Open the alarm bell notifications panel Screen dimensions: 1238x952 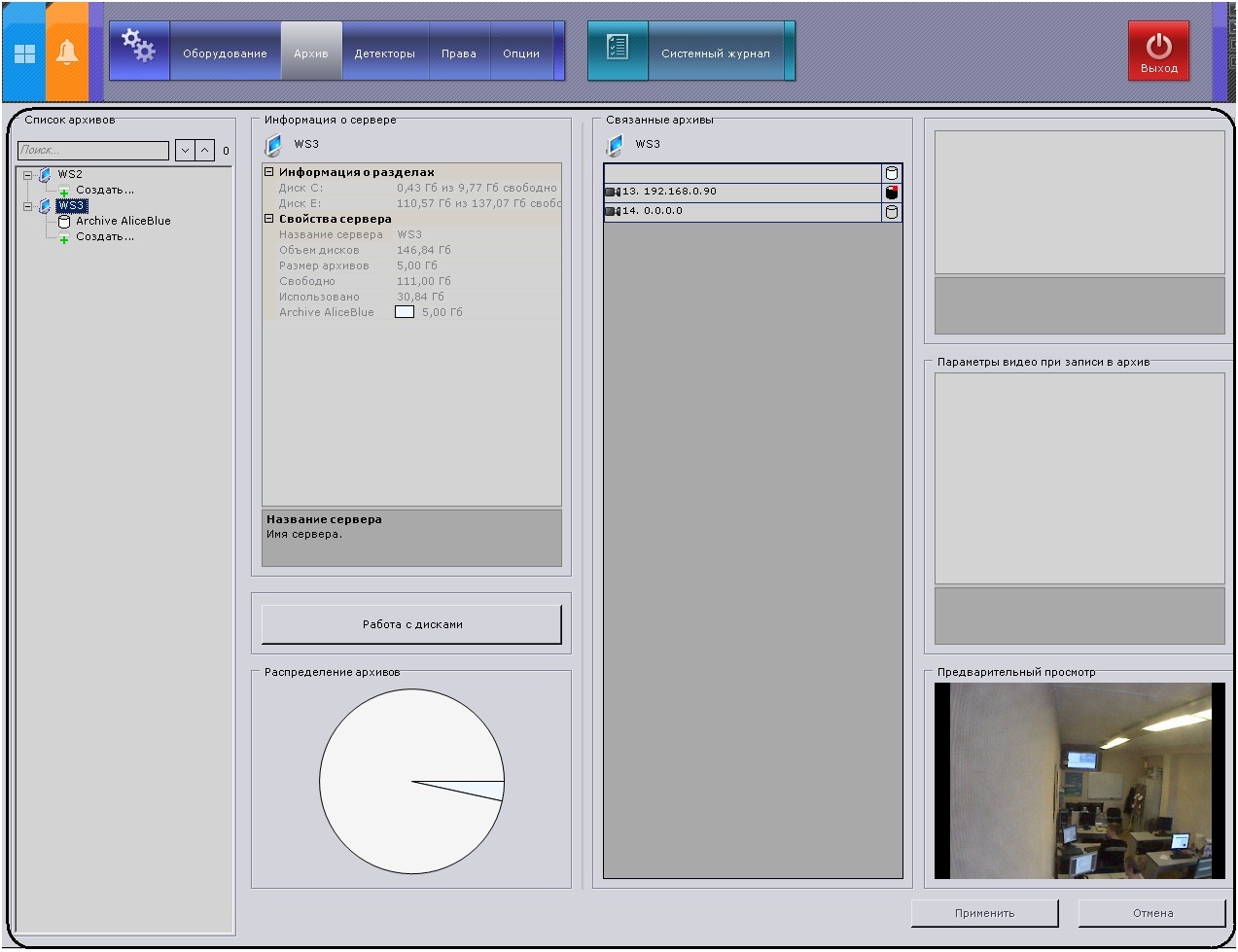pos(67,53)
